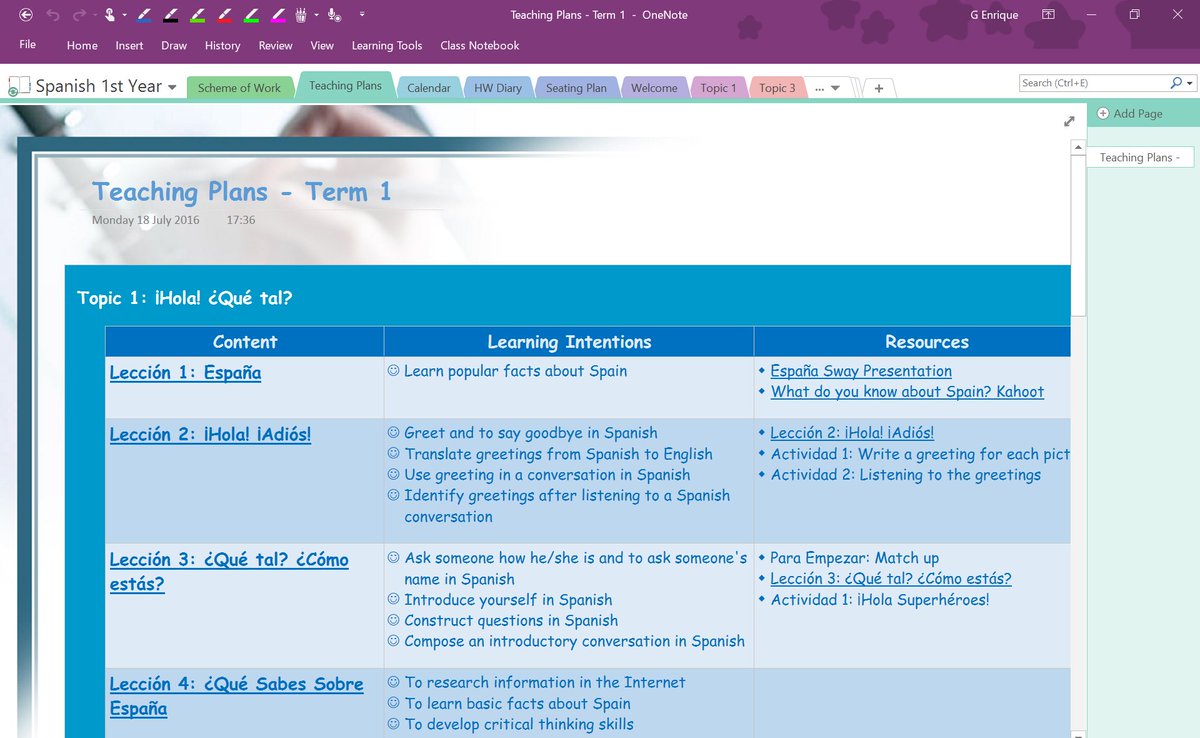Open the Insert ribbon tab
This screenshot has height=738, width=1200.
coord(129,45)
